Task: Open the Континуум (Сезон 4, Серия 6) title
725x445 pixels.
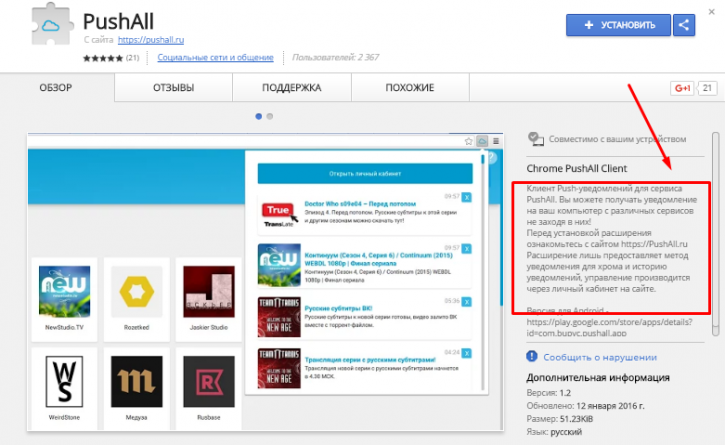Action: click(378, 259)
